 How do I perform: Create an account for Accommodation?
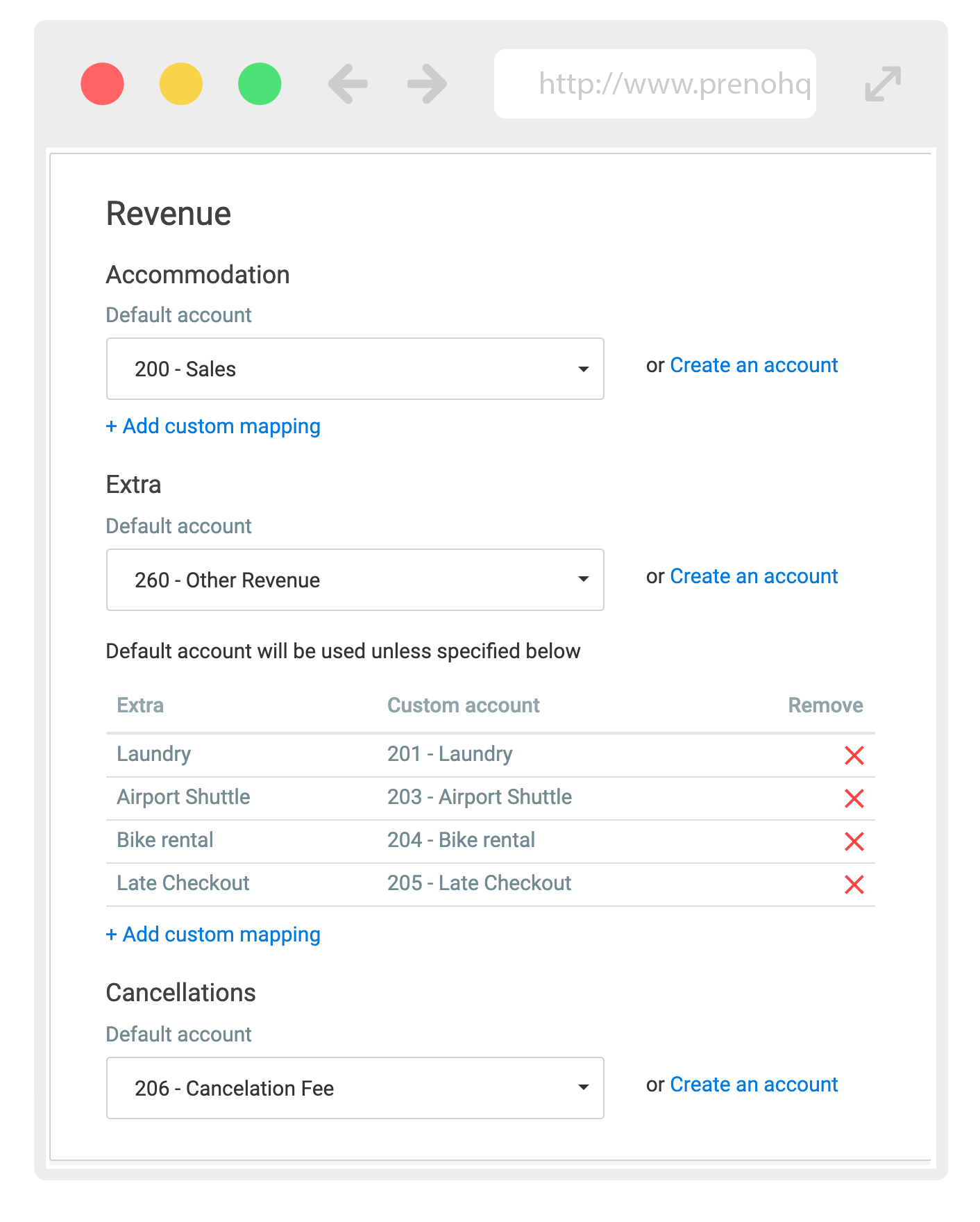pyautogui.click(x=754, y=365)
